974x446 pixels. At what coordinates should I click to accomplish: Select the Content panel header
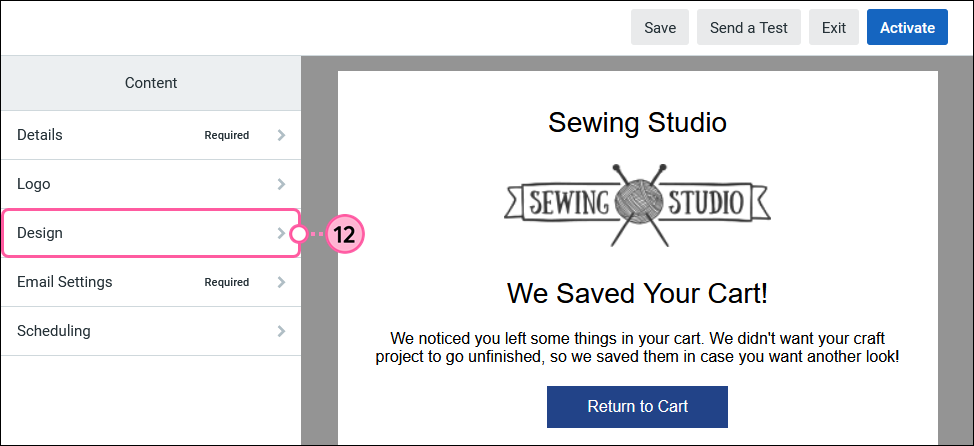(150, 83)
